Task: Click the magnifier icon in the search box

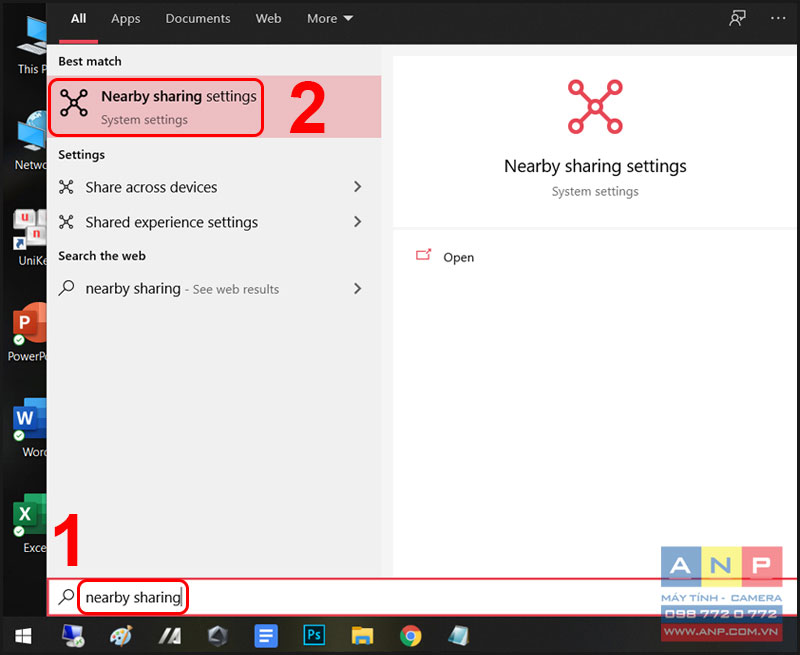Action: [66, 596]
